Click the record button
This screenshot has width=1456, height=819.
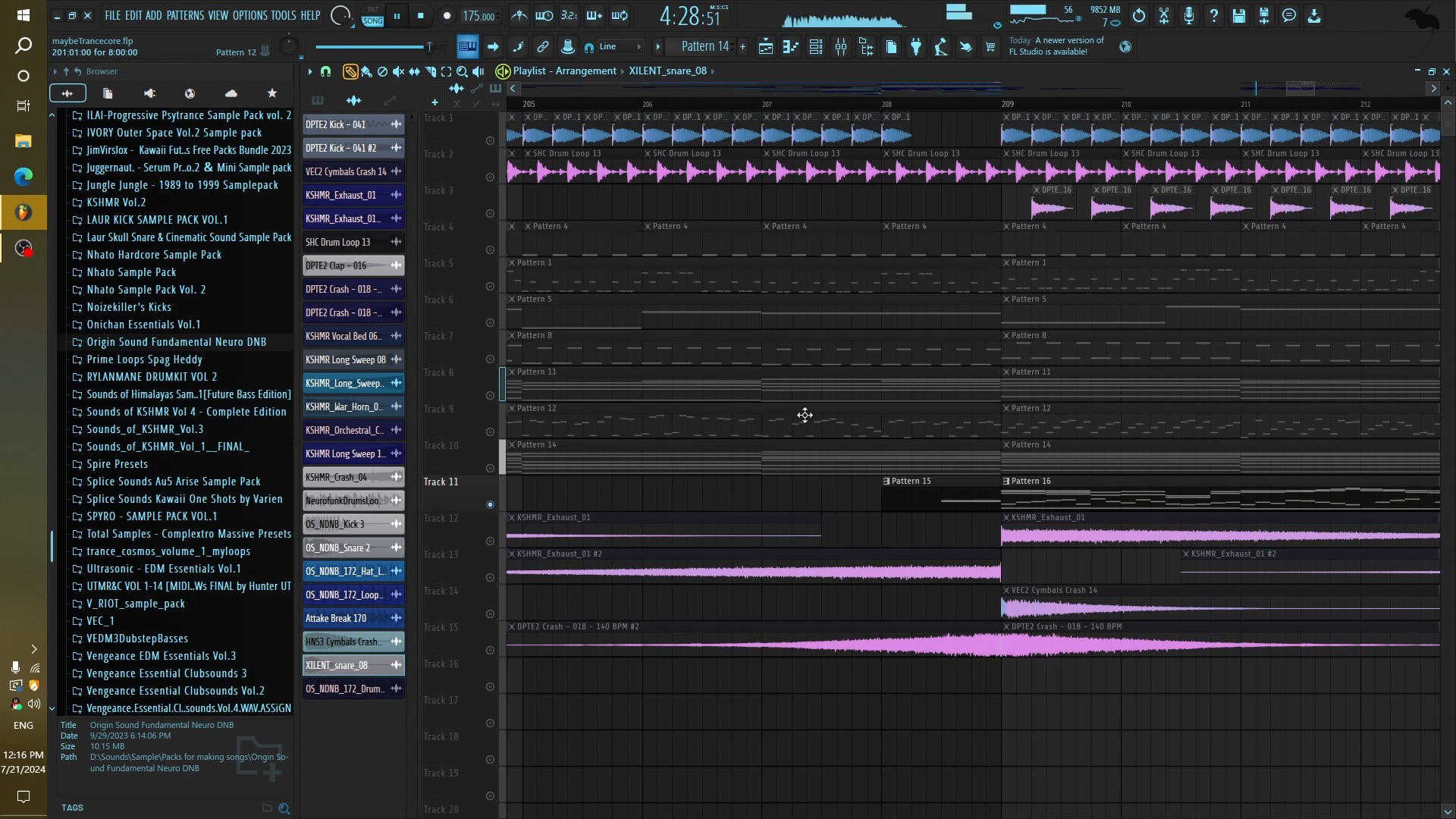pos(447,16)
